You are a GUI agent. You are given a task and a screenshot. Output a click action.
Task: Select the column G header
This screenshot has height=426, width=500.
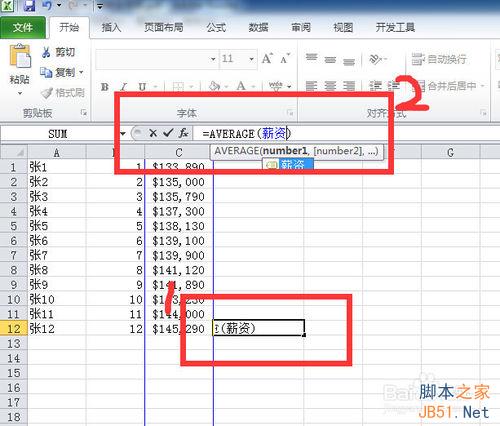click(450, 152)
